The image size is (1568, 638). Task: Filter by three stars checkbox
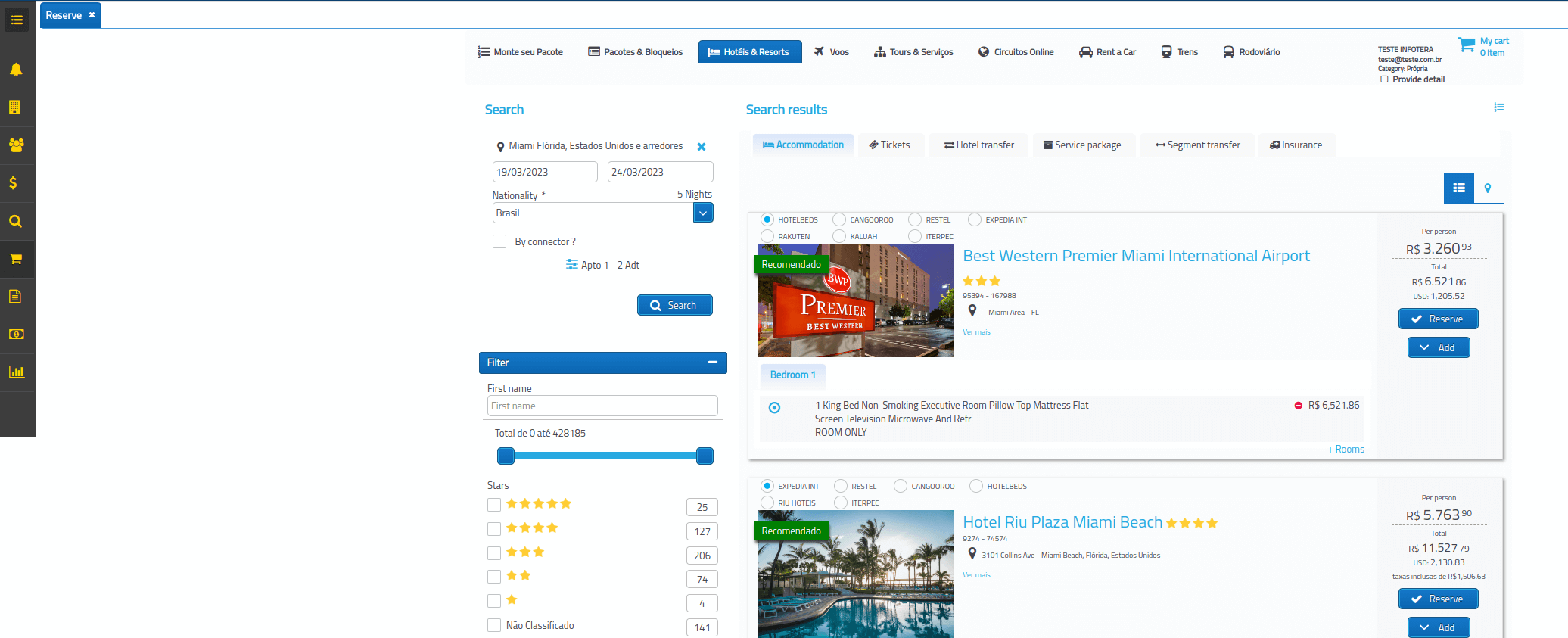click(x=494, y=553)
